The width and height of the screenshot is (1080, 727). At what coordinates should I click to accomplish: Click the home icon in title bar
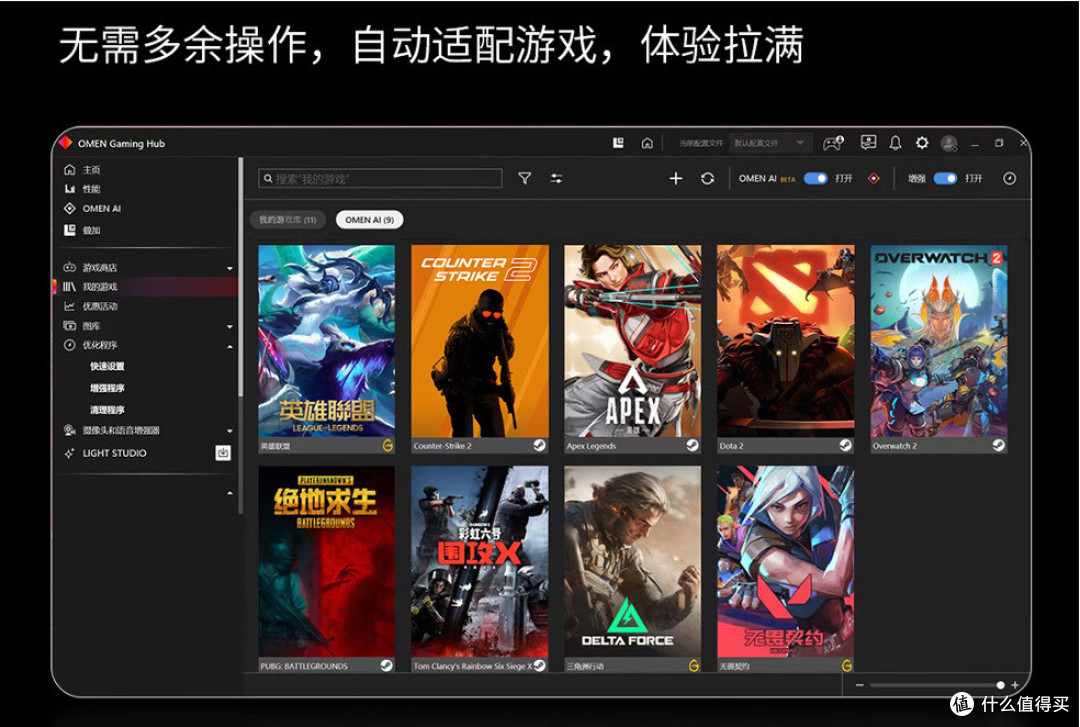647,143
